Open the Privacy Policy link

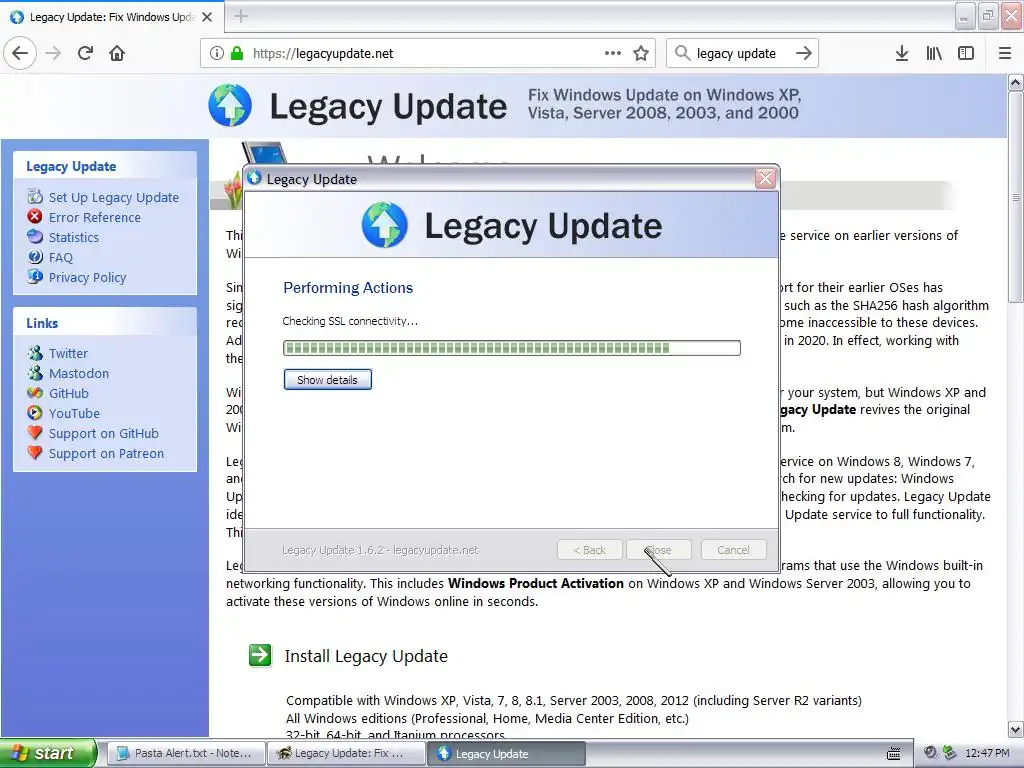tap(88, 278)
